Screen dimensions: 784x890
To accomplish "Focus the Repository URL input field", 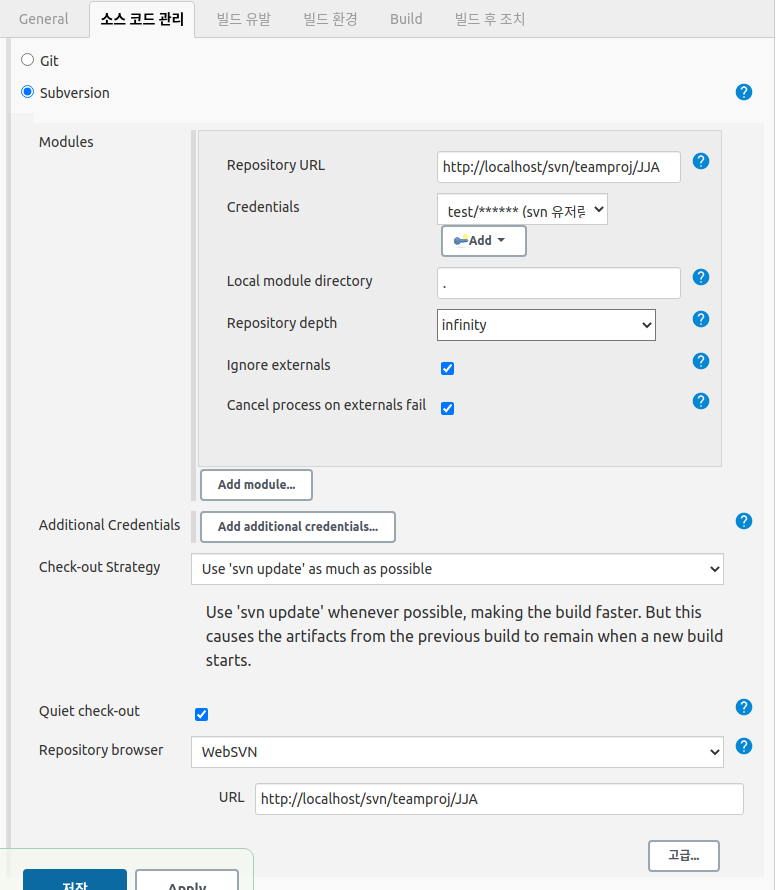I will (x=559, y=167).
